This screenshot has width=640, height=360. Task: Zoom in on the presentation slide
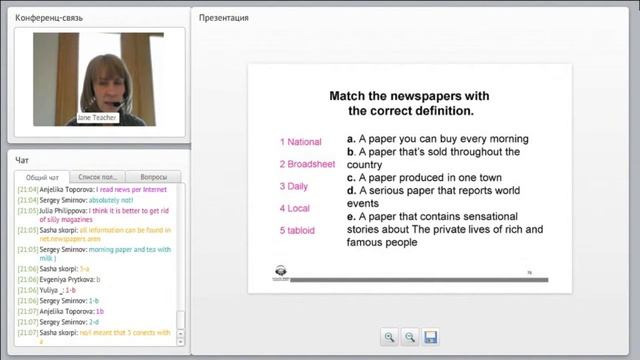click(389, 337)
